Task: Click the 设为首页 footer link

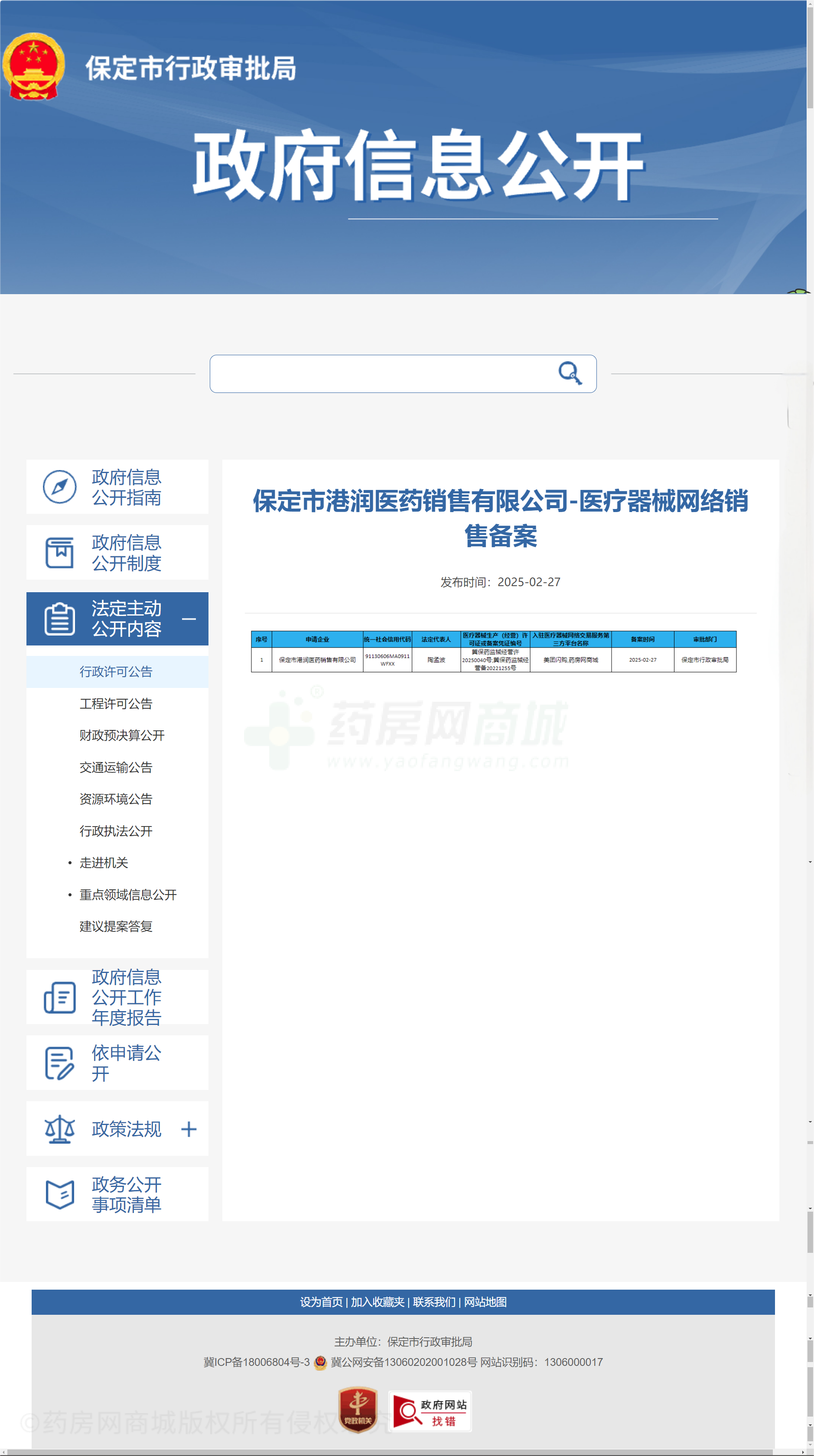Action: point(322,1302)
